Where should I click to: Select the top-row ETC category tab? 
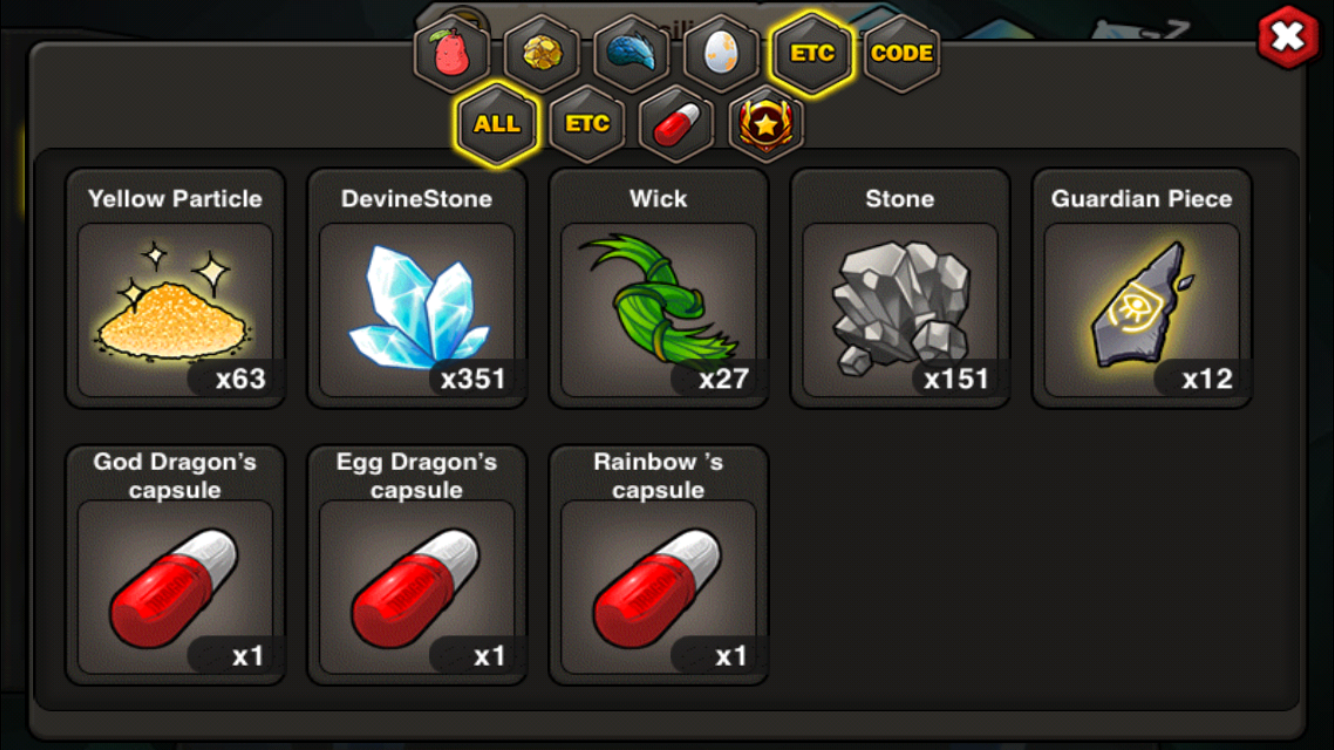(812, 54)
